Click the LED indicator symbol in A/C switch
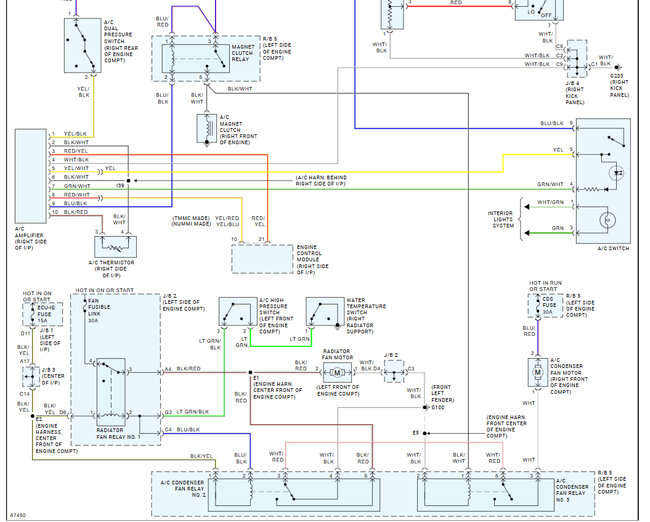The image size is (650, 522). coord(618,172)
